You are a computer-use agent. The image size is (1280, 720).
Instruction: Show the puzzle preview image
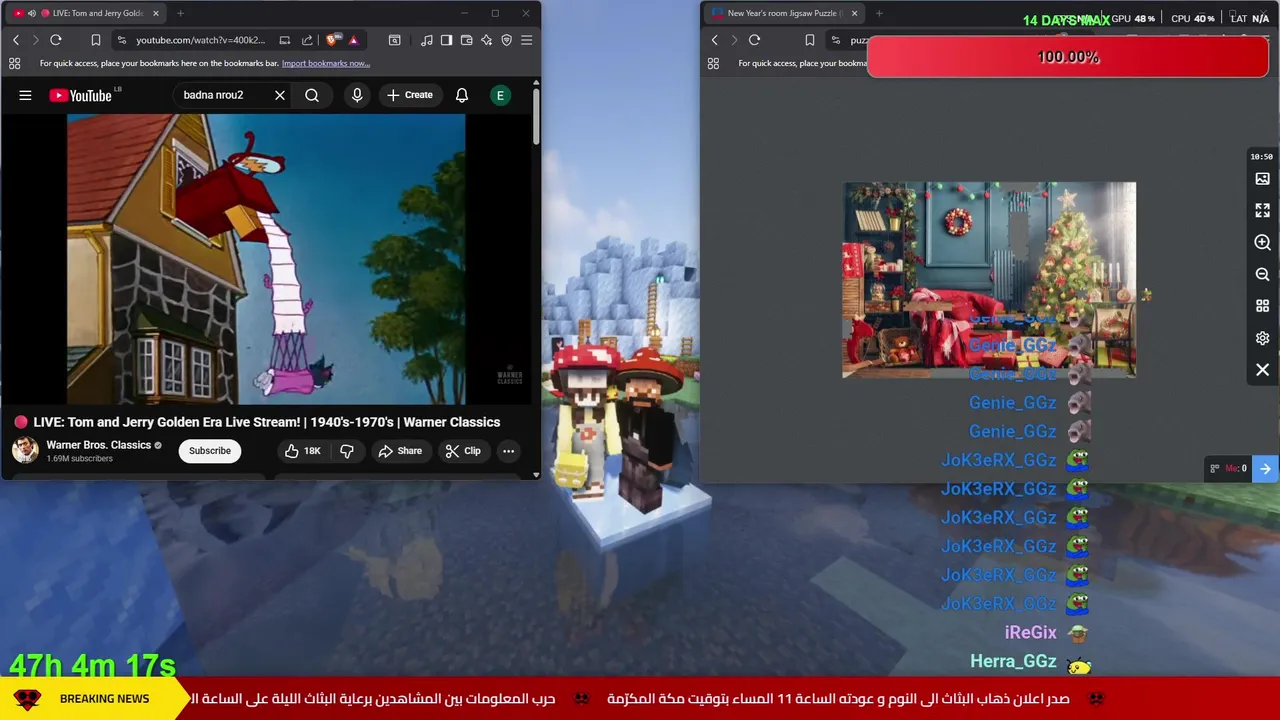(x=1262, y=179)
